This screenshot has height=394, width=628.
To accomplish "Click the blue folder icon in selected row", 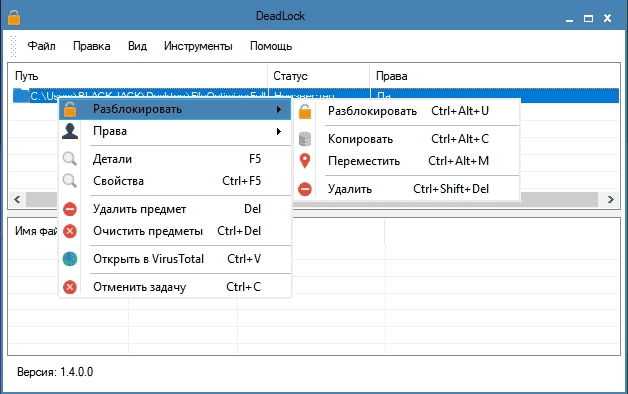I will point(21,96).
